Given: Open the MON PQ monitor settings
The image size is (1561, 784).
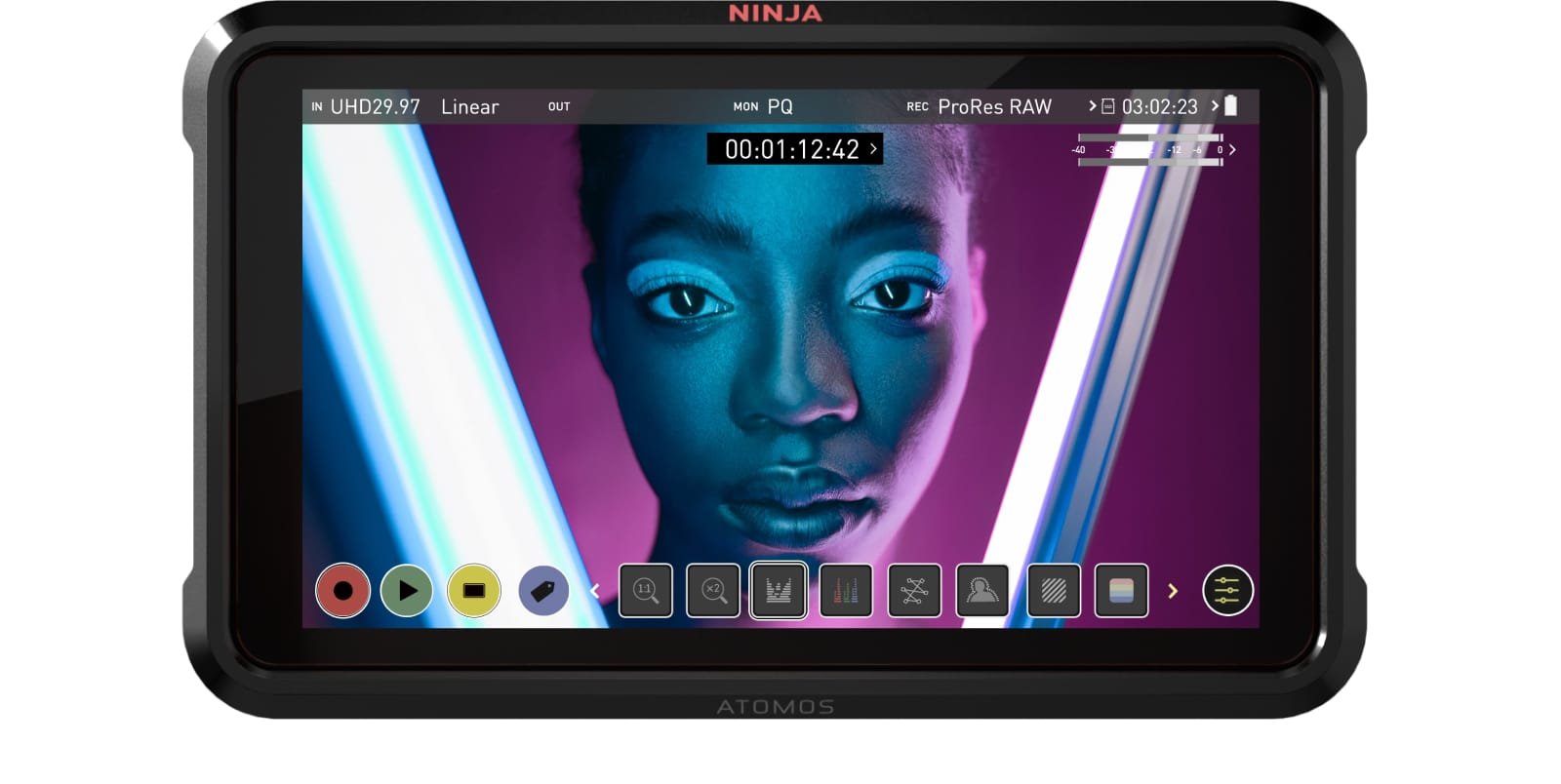Looking at the screenshot, I should point(763,106).
